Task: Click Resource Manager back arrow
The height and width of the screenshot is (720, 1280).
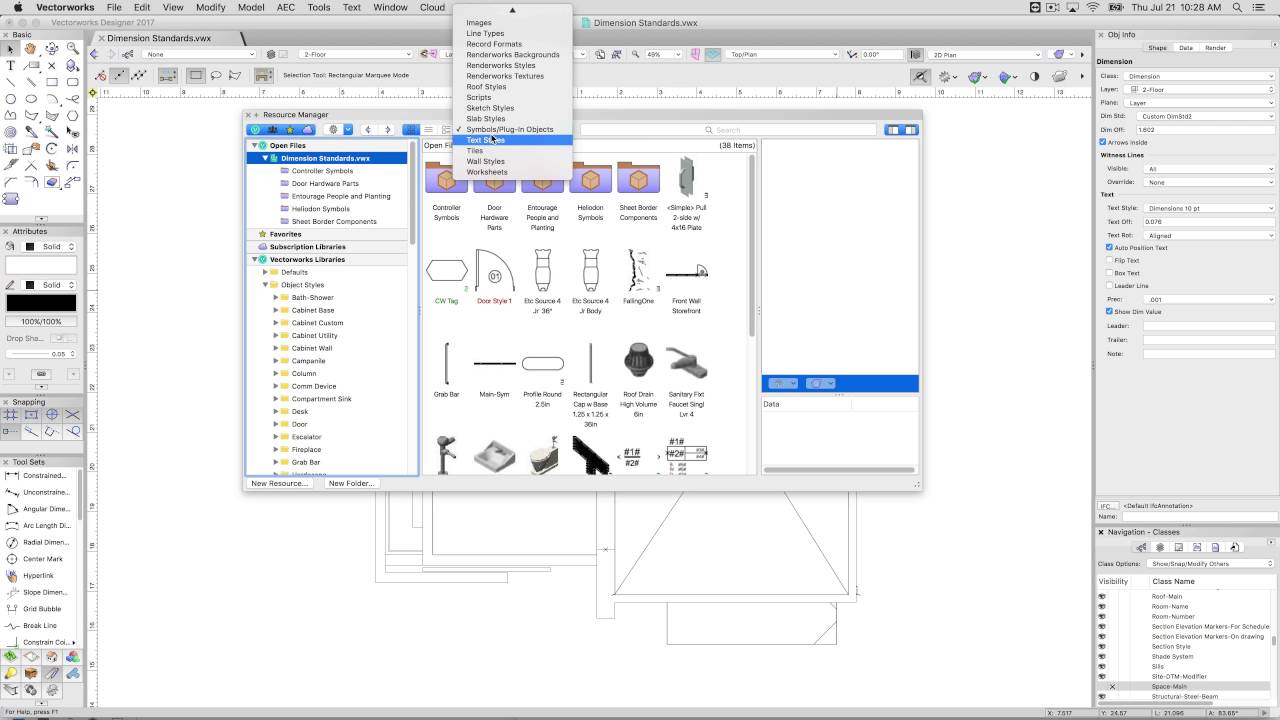Action: (x=369, y=130)
